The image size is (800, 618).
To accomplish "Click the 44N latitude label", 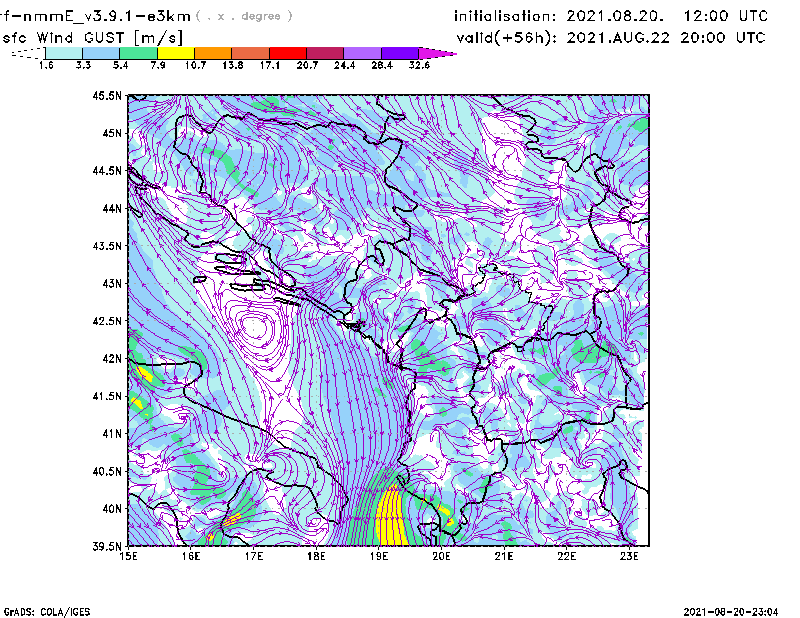I will click(x=112, y=208).
